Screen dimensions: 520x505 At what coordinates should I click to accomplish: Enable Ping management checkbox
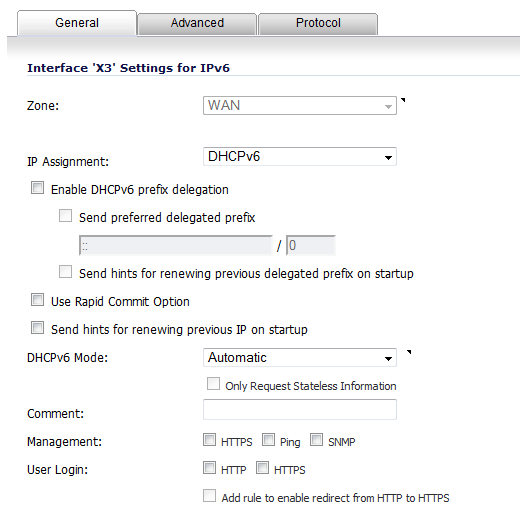[268, 440]
